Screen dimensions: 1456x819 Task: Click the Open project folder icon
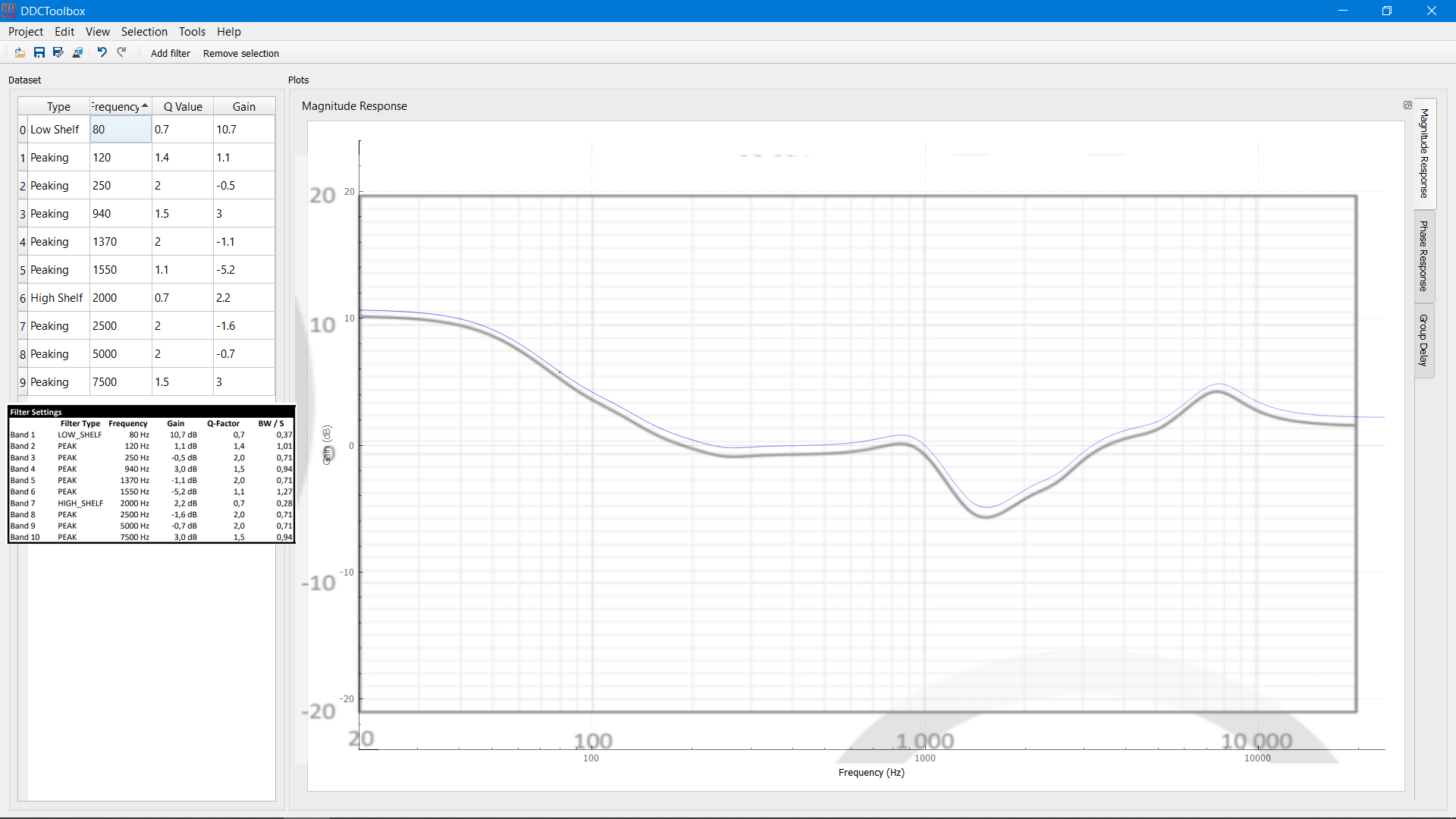pos(20,53)
